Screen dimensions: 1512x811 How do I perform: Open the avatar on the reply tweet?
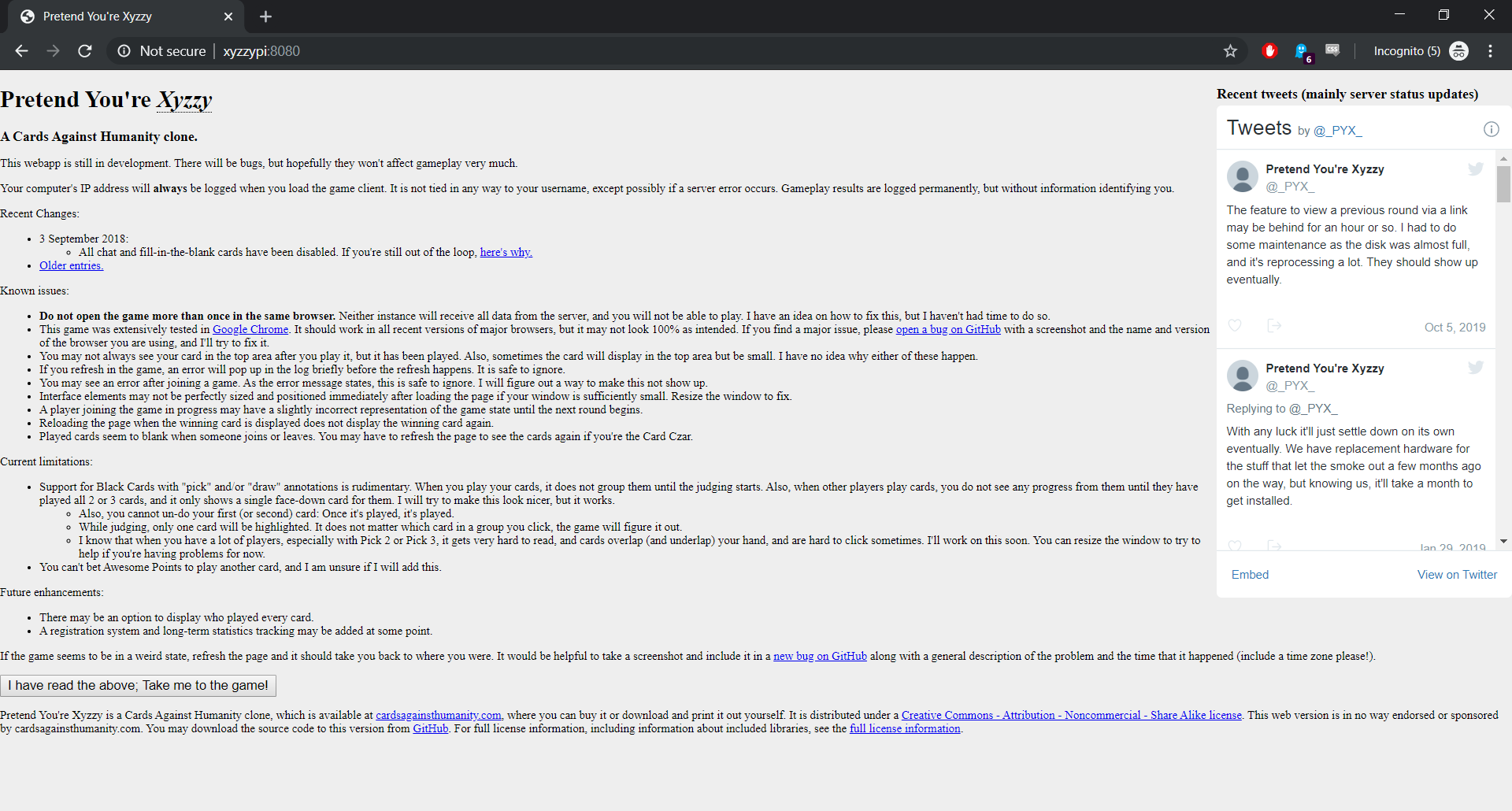pos(1243,376)
